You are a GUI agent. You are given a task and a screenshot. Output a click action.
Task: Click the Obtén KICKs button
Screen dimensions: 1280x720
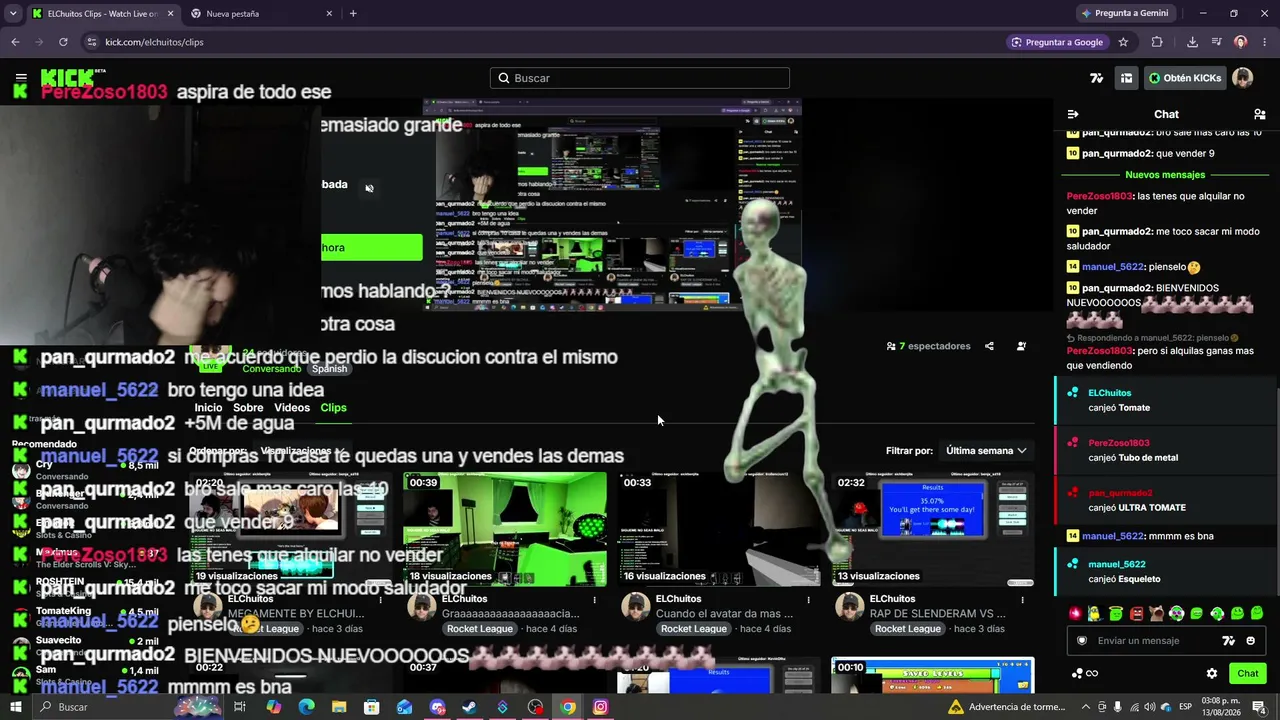coord(1184,78)
